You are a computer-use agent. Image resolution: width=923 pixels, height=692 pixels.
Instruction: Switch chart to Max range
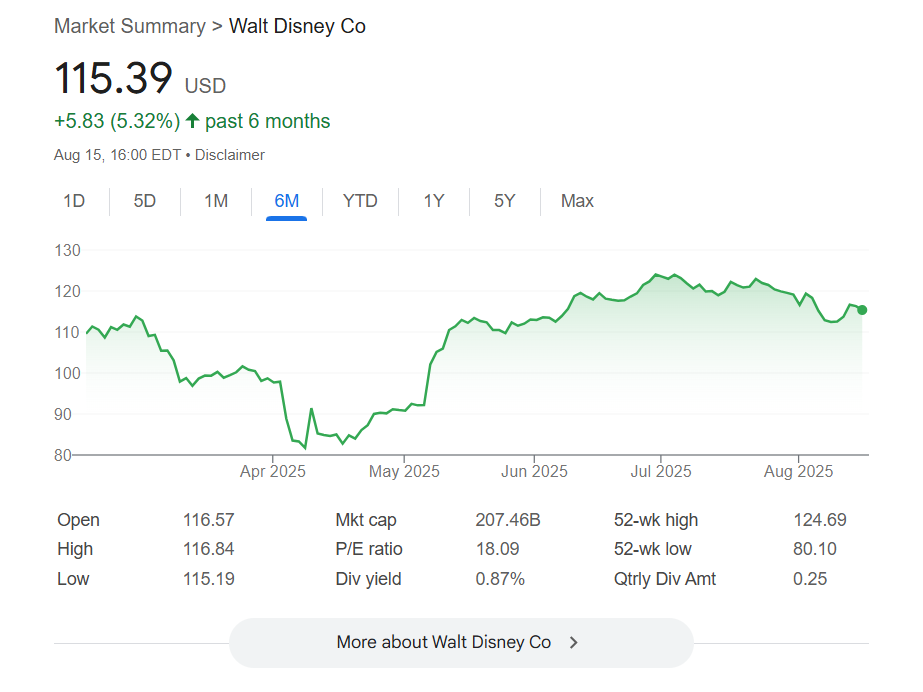coord(577,201)
